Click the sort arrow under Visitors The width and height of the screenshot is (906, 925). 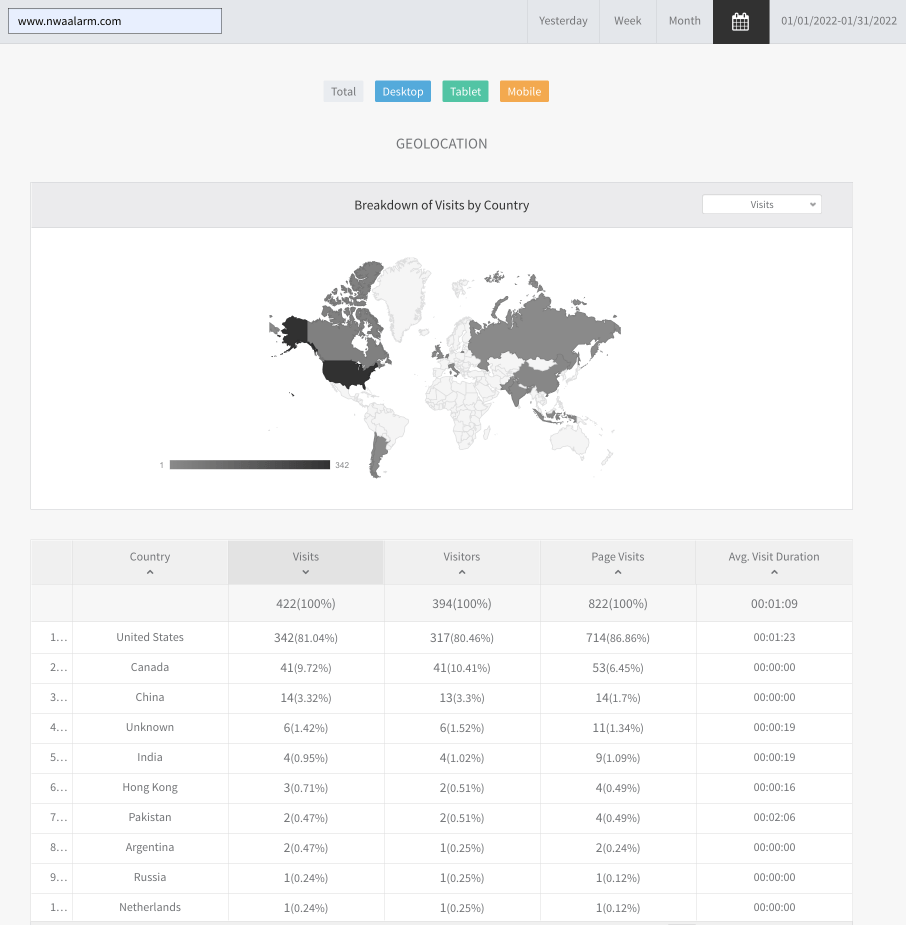(462, 573)
